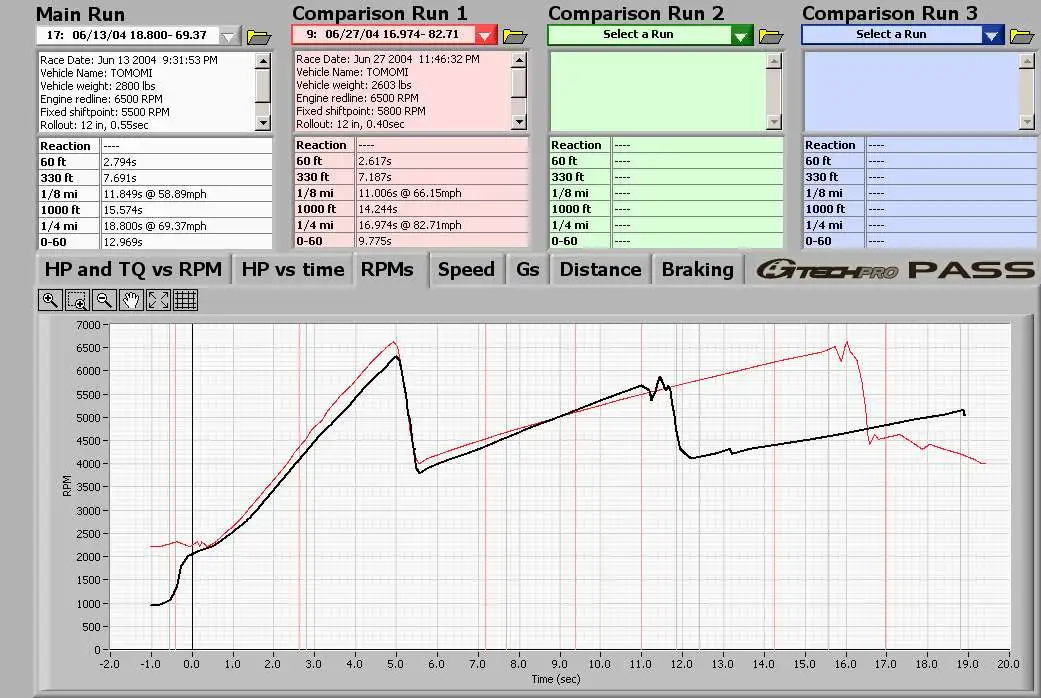Select the zoom in magnifier tool
Viewport: 1041px width, 698px height.
coord(50,299)
